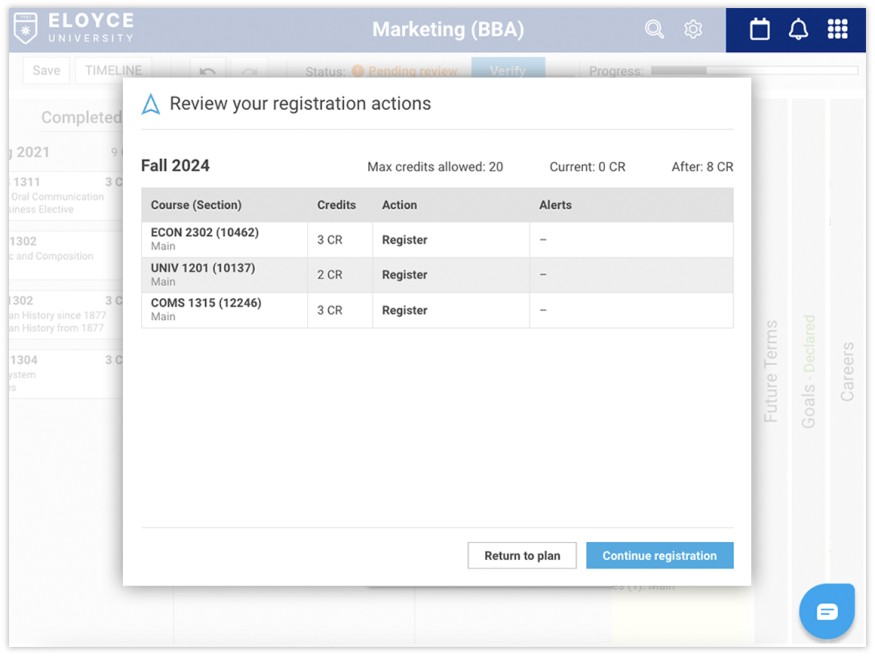Expand the Careers side panel
Screen dimensions: 875x656
[847, 370]
